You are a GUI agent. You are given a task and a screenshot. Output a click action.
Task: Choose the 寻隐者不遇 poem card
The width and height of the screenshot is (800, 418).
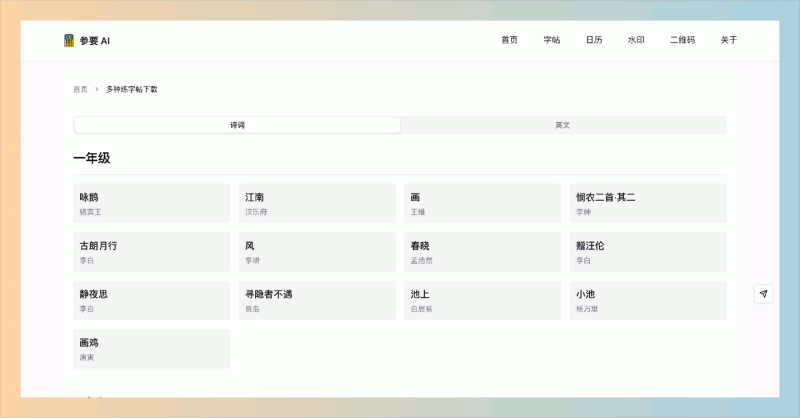(317, 300)
